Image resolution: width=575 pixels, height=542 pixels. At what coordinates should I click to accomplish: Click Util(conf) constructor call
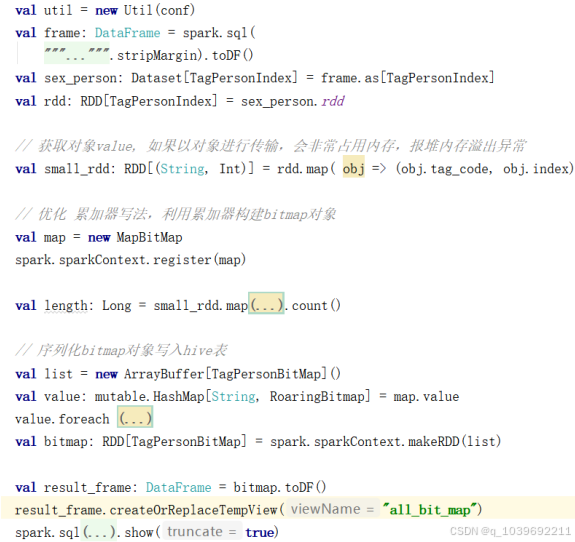[159, 10]
